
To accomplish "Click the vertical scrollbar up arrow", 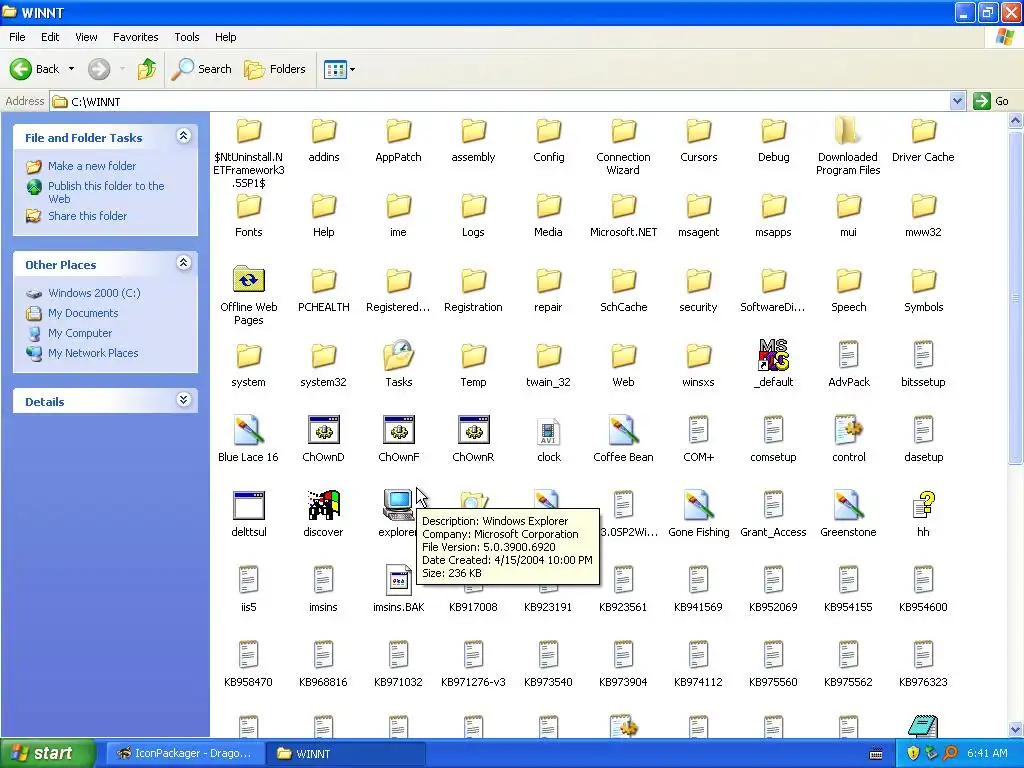I will click(1015, 120).
